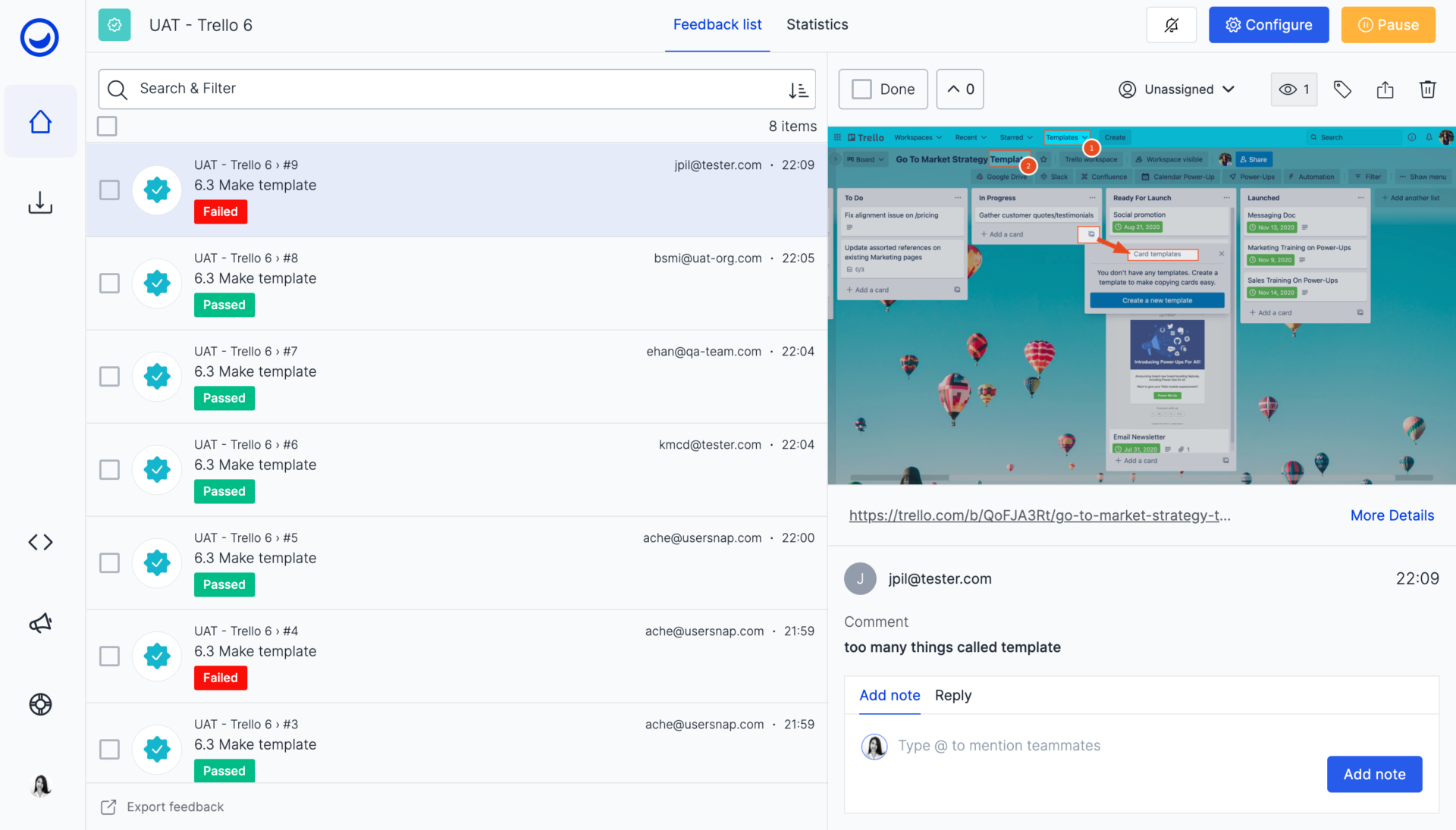This screenshot has width=1456, height=830.
Task: Switch to the Statistics tab
Action: tap(817, 24)
